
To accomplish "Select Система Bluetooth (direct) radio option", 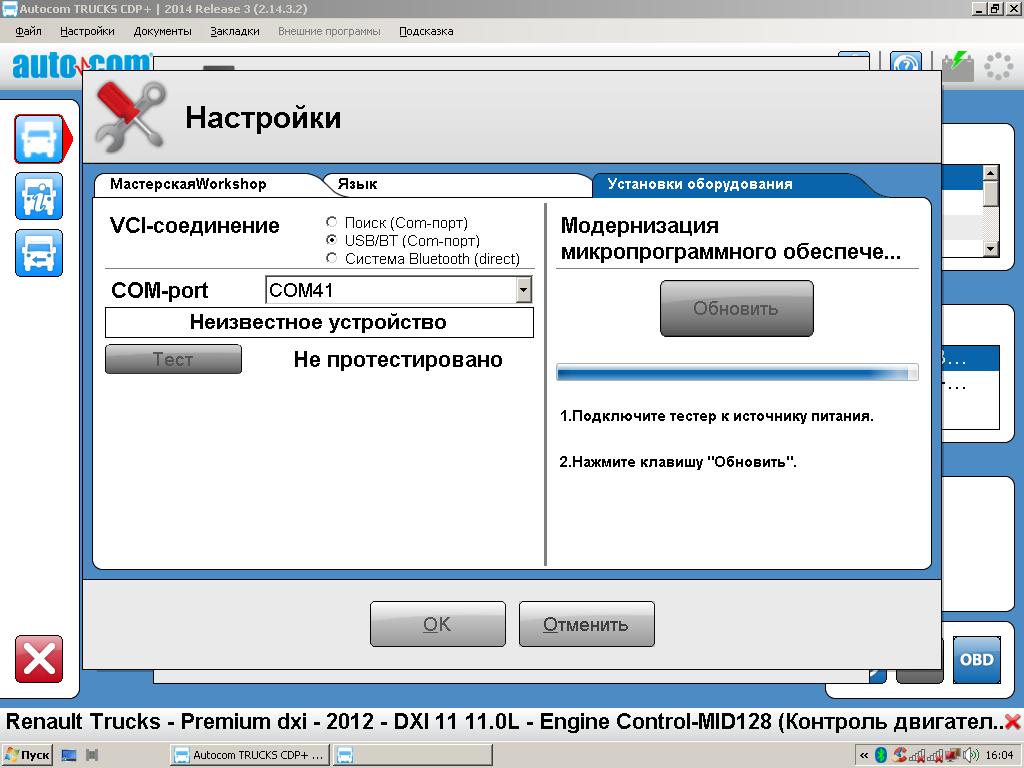I will (331, 258).
